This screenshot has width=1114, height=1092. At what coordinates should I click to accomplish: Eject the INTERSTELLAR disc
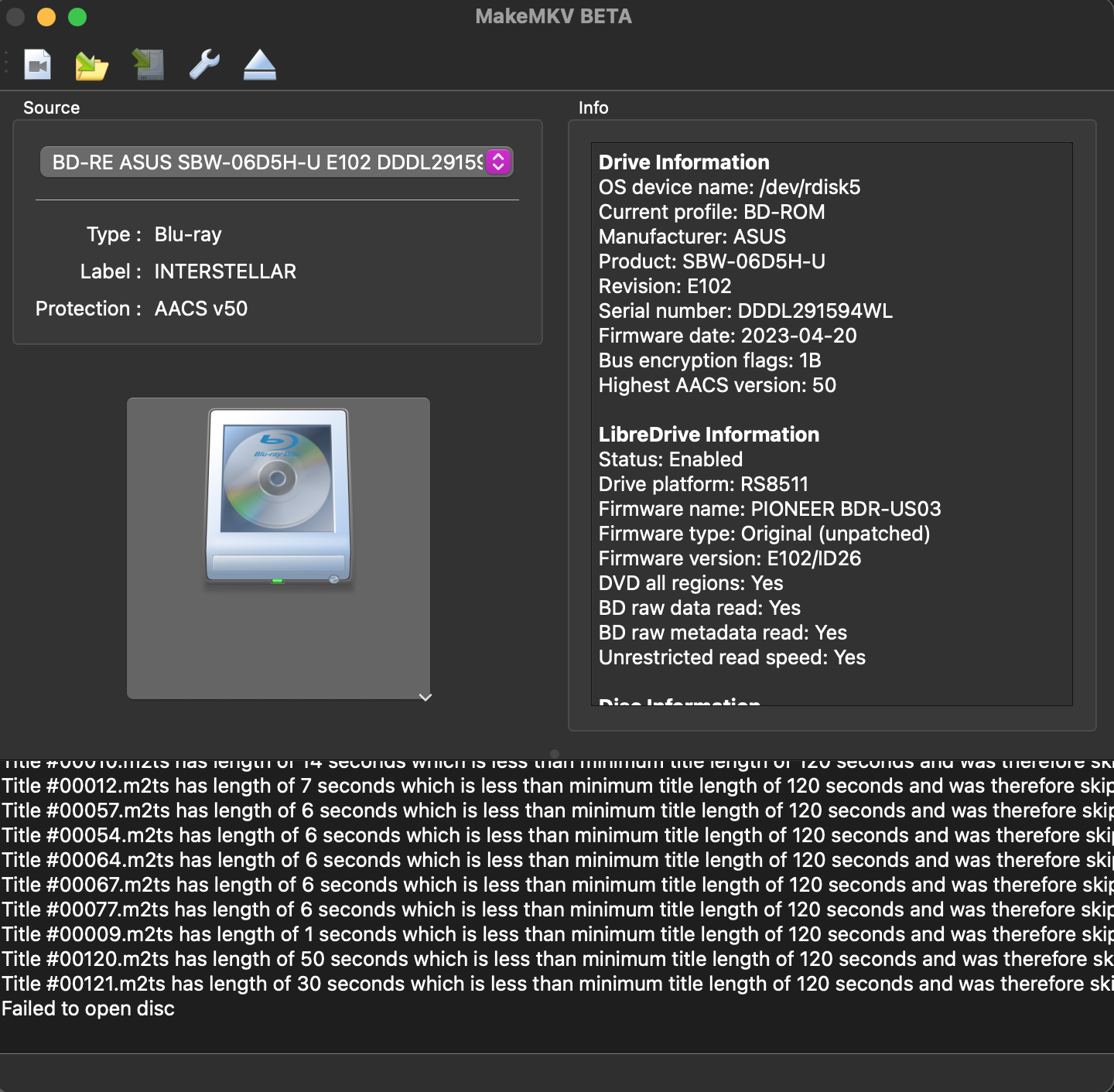pos(259,64)
